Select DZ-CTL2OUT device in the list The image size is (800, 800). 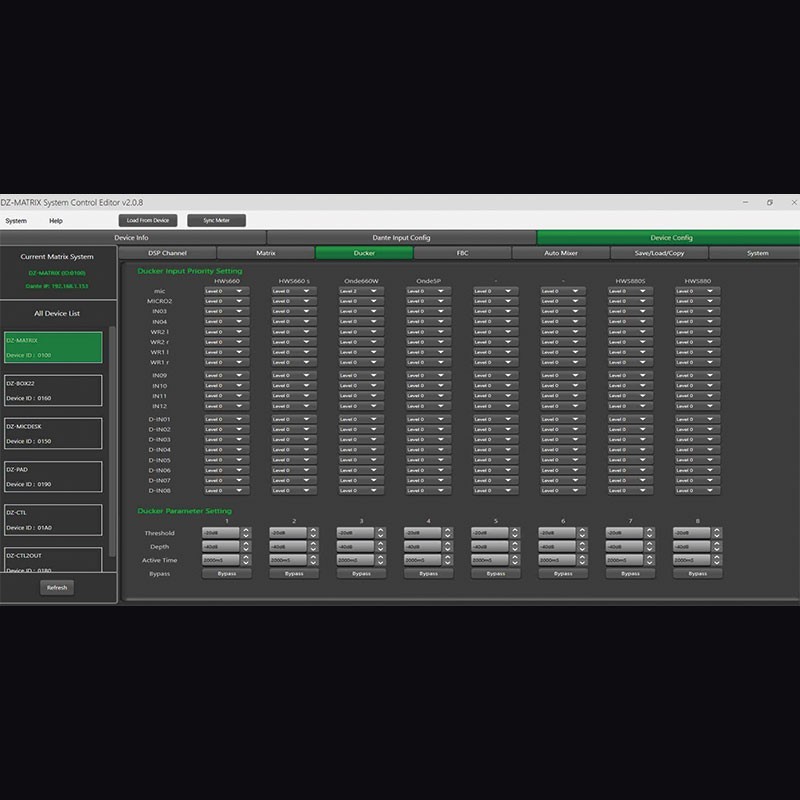pos(53,560)
